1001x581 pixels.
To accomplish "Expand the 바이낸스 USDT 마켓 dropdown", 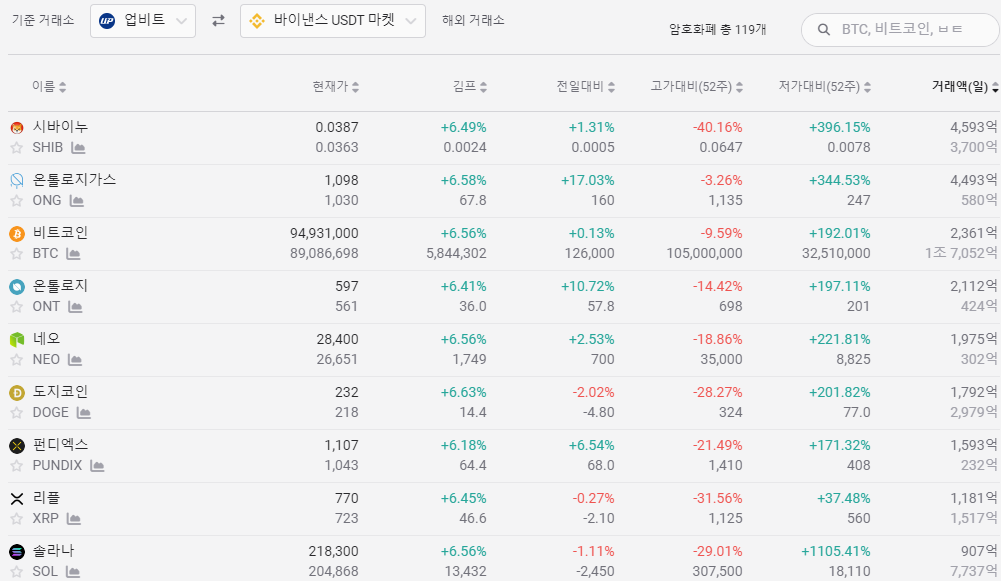I will pos(333,21).
